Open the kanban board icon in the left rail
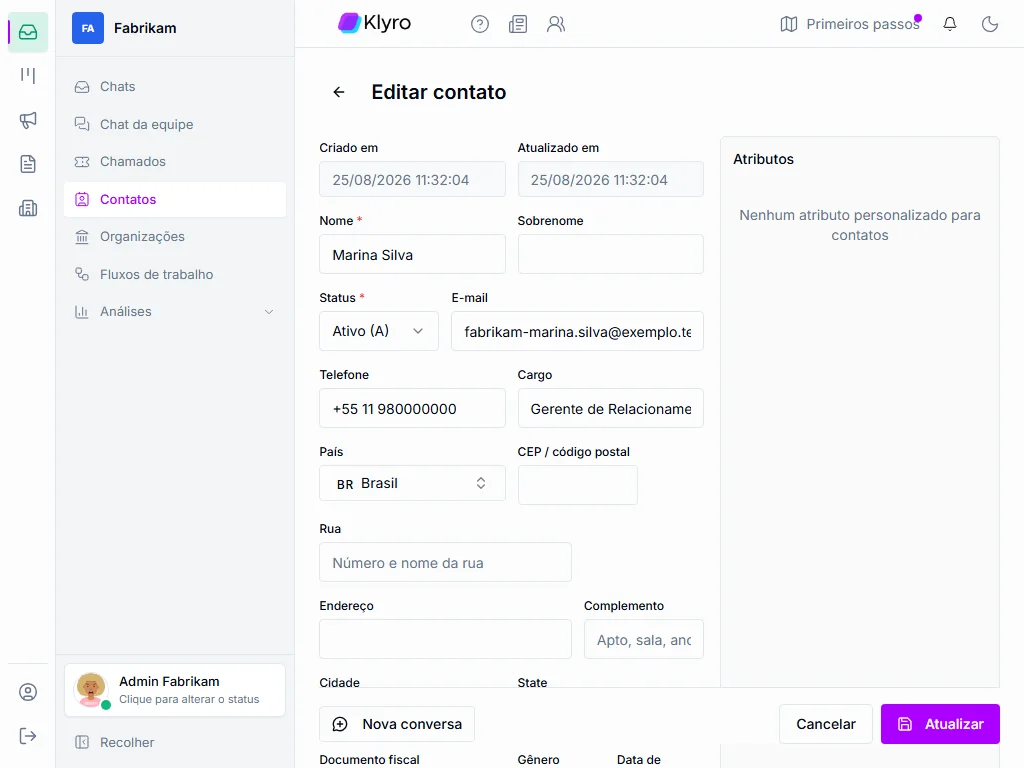The width and height of the screenshot is (1024, 768). [x=28, y=76]
